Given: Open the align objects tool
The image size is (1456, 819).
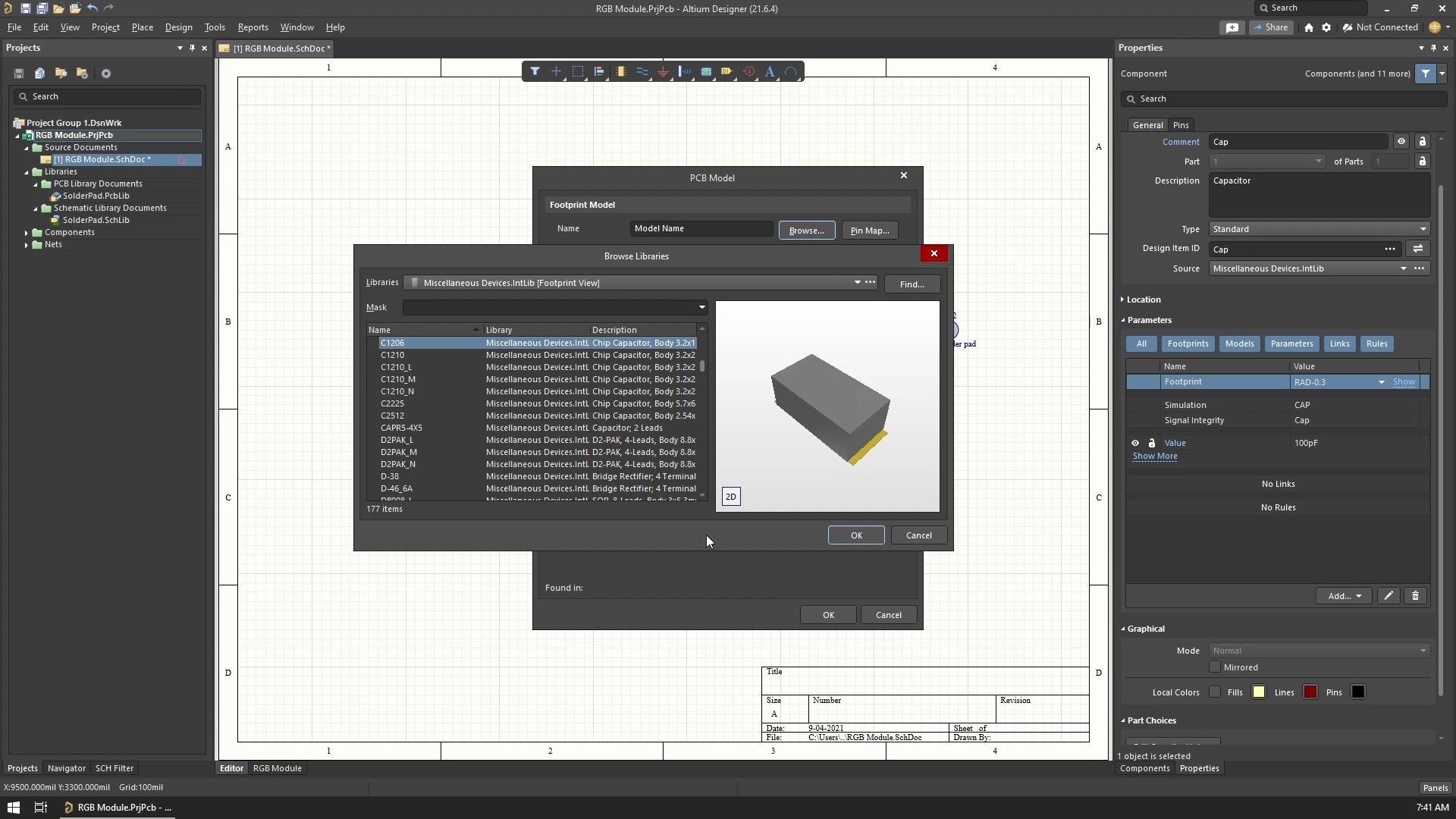Looking at the screenshot, I should pos(599,71).
